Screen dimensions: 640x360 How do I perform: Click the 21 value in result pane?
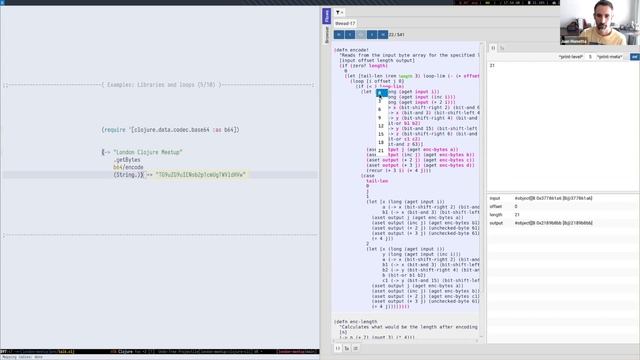(x=492, y=65)
